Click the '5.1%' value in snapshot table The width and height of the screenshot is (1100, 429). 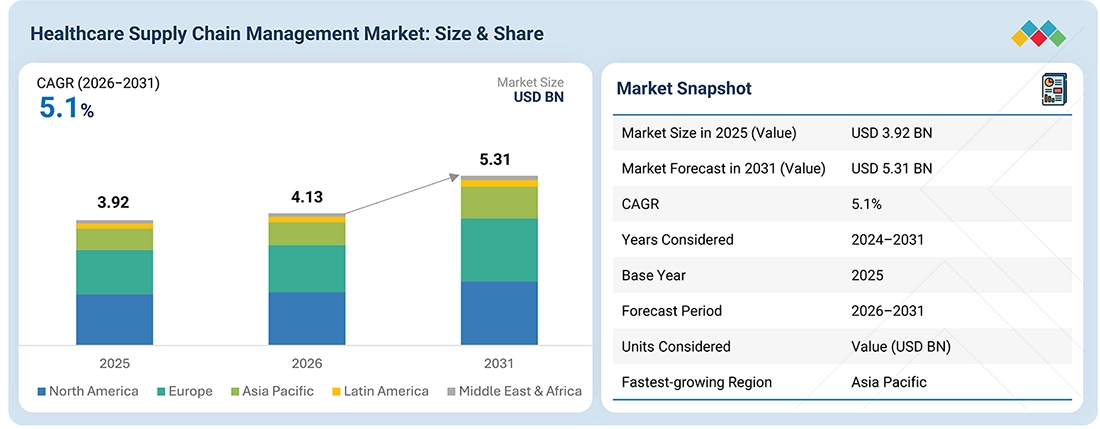(x=866, y=204)
